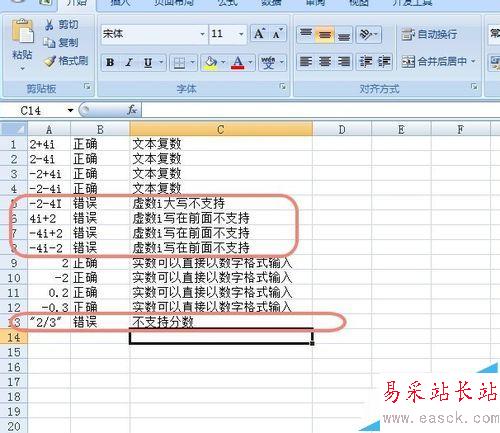
Task: Toggle underline formatting U
Action: pos(148,62)
